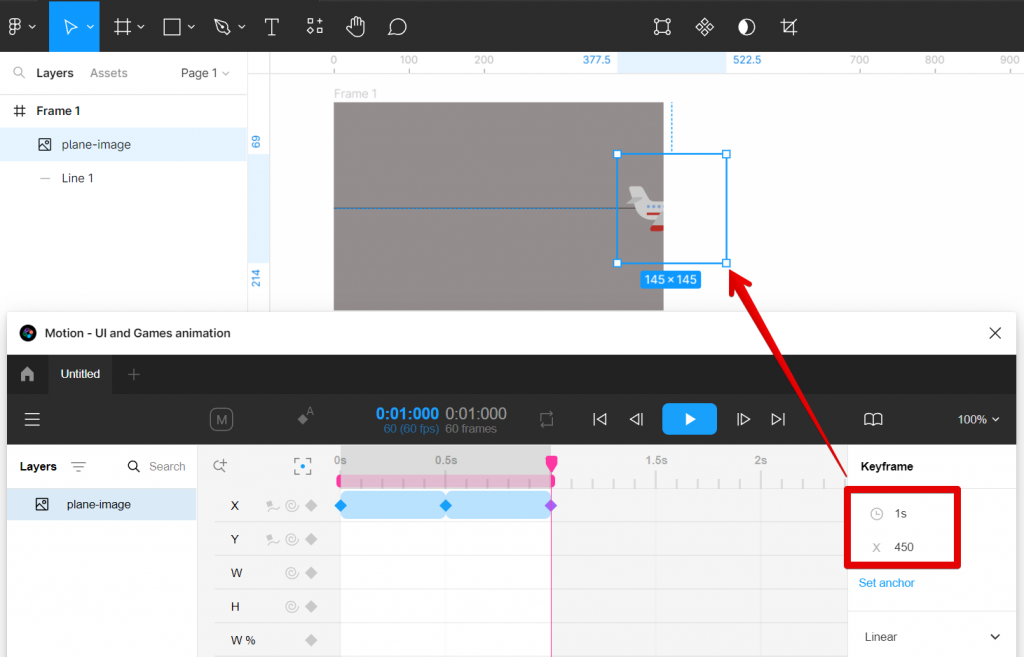Open the Motion plugin hamburger menu
The width and height of the screenshot is (1024, 657).
[32, 419]
